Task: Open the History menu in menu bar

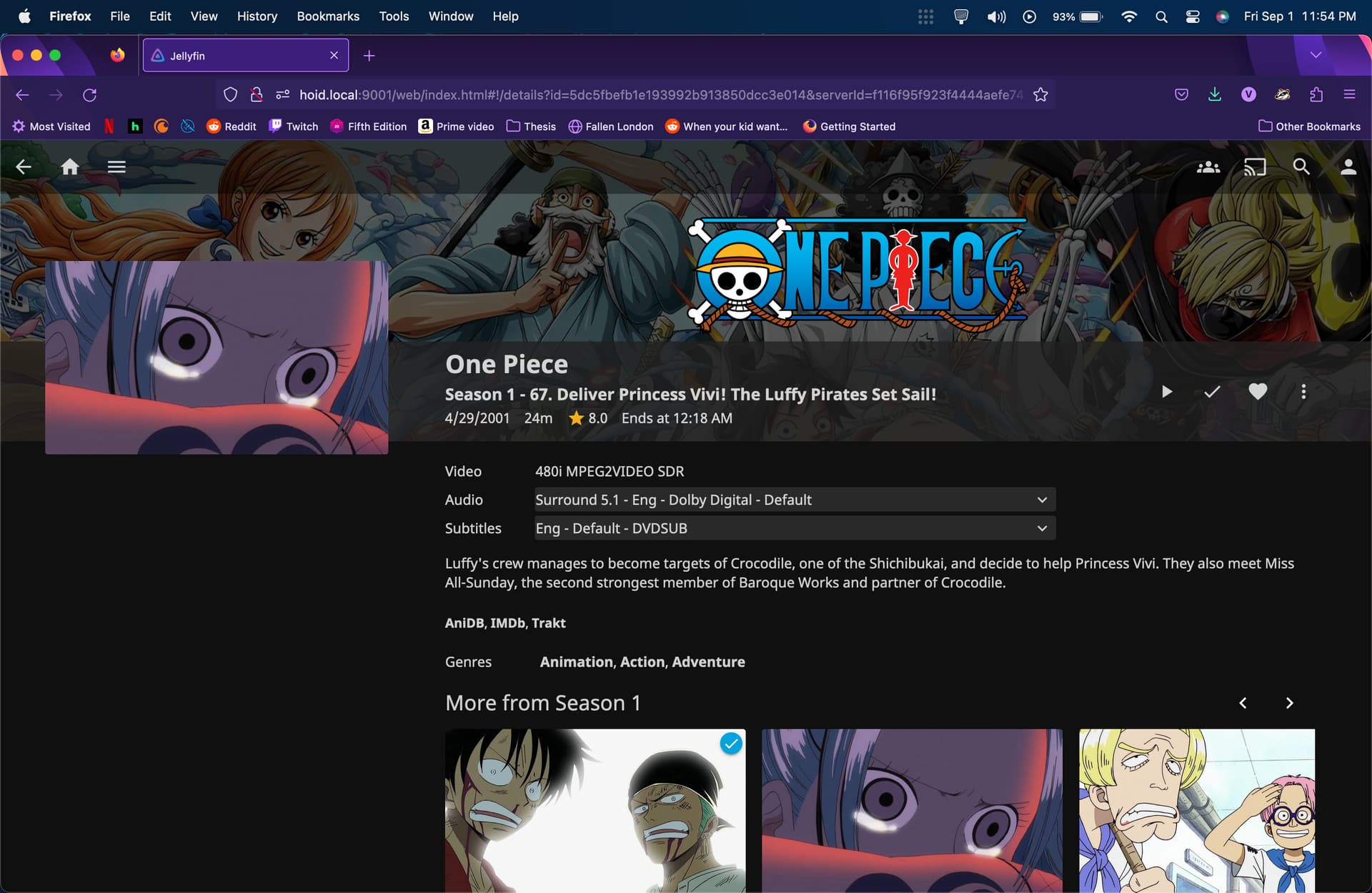Action: (257, 16)
